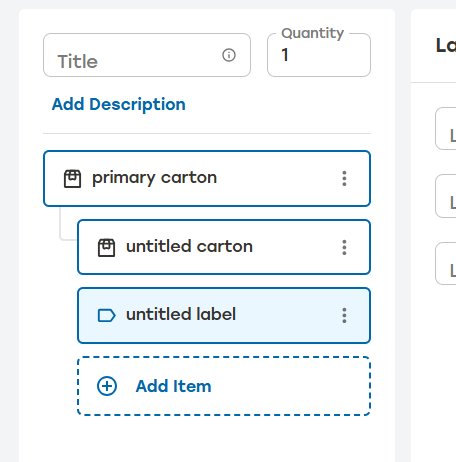456x462 pixels.
Task: Click the Add Item button
Action: coord(224,386)
